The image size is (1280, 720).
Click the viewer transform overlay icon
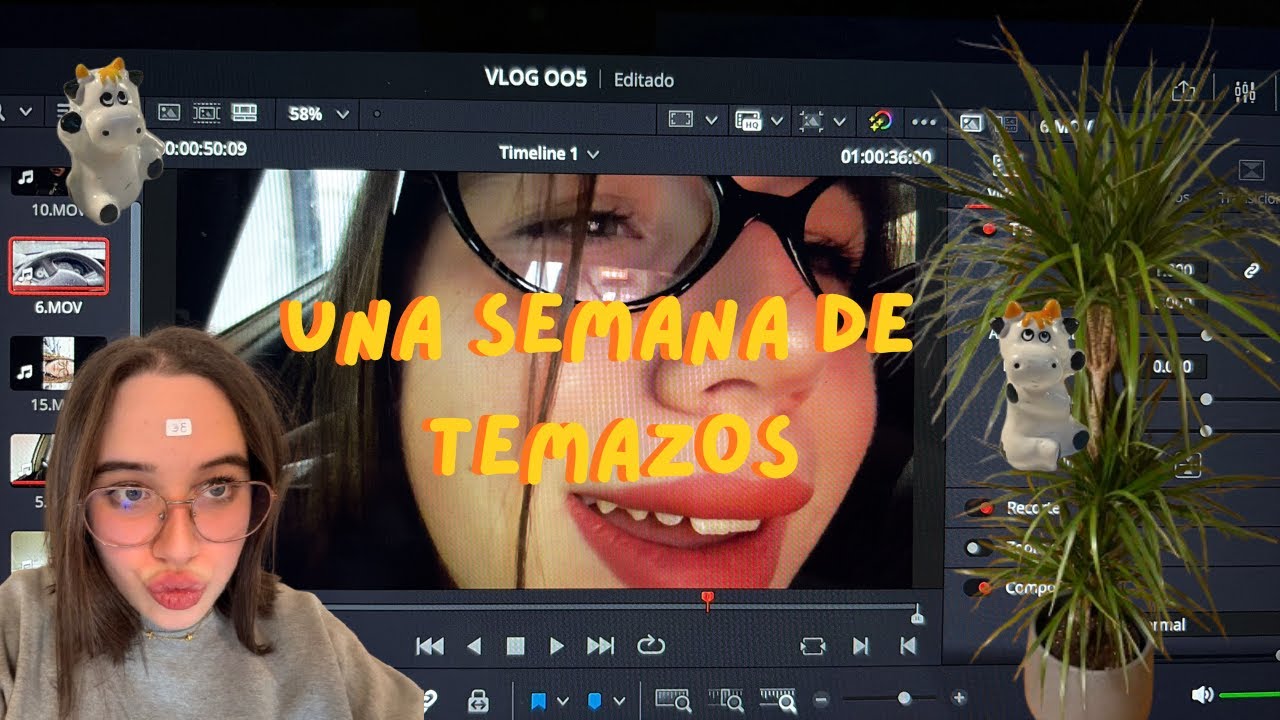point(811,121)
